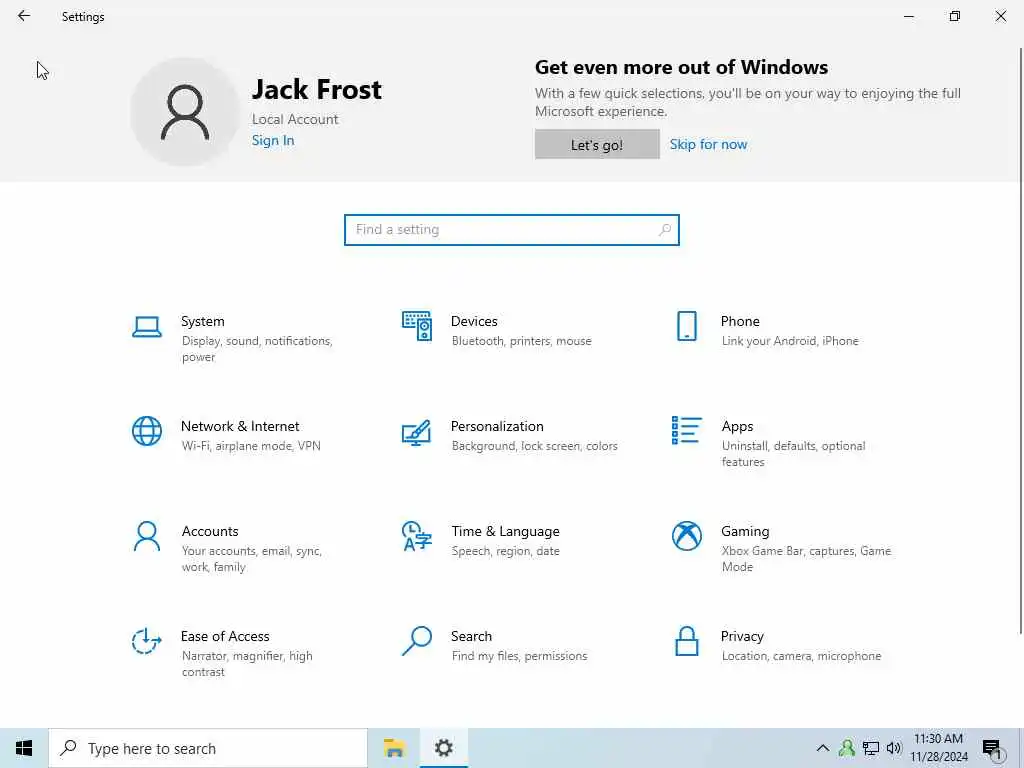Click the Phone category title
Screen dimensions: 1024x768
pyautogui.click(x=740, y=321)
